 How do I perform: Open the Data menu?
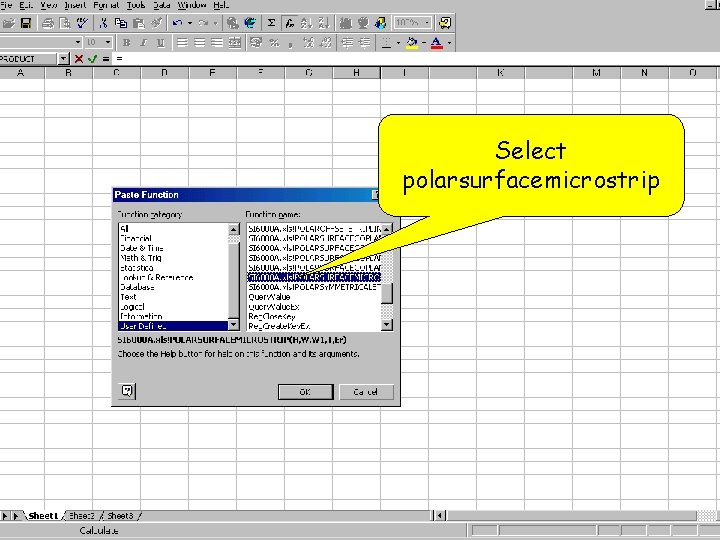point(162,6)
